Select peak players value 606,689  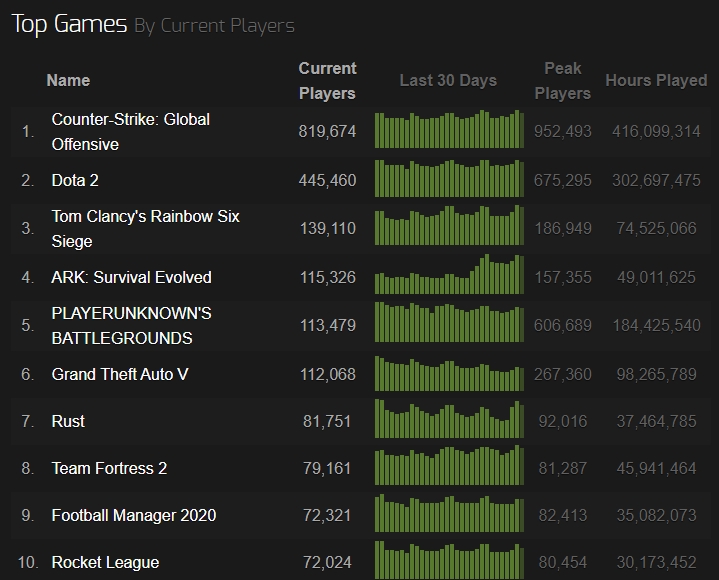pyautogui.click(x=563, y=326)
